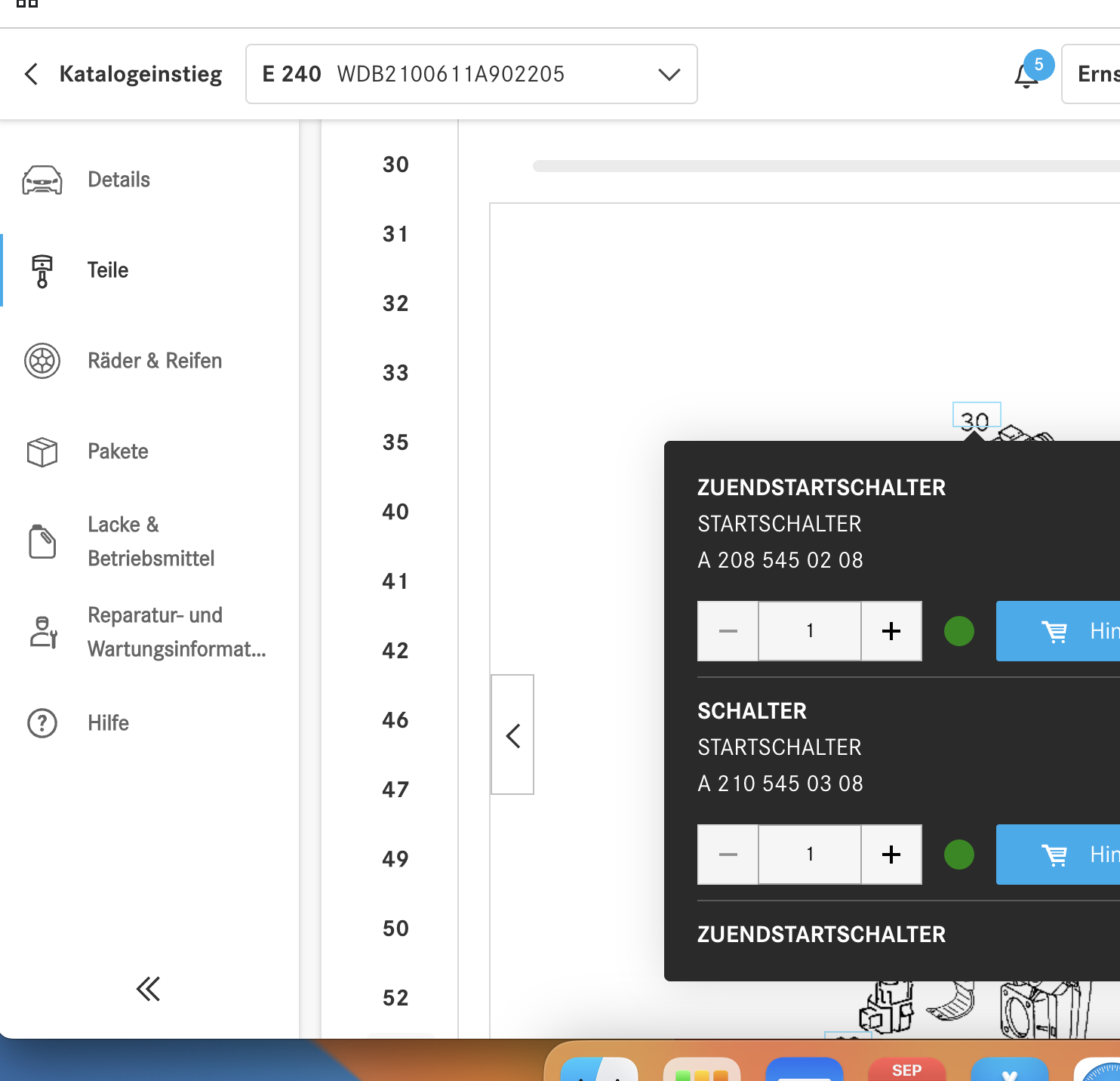
Task: Click the Katalogeinstieg label
Action: 141,74
